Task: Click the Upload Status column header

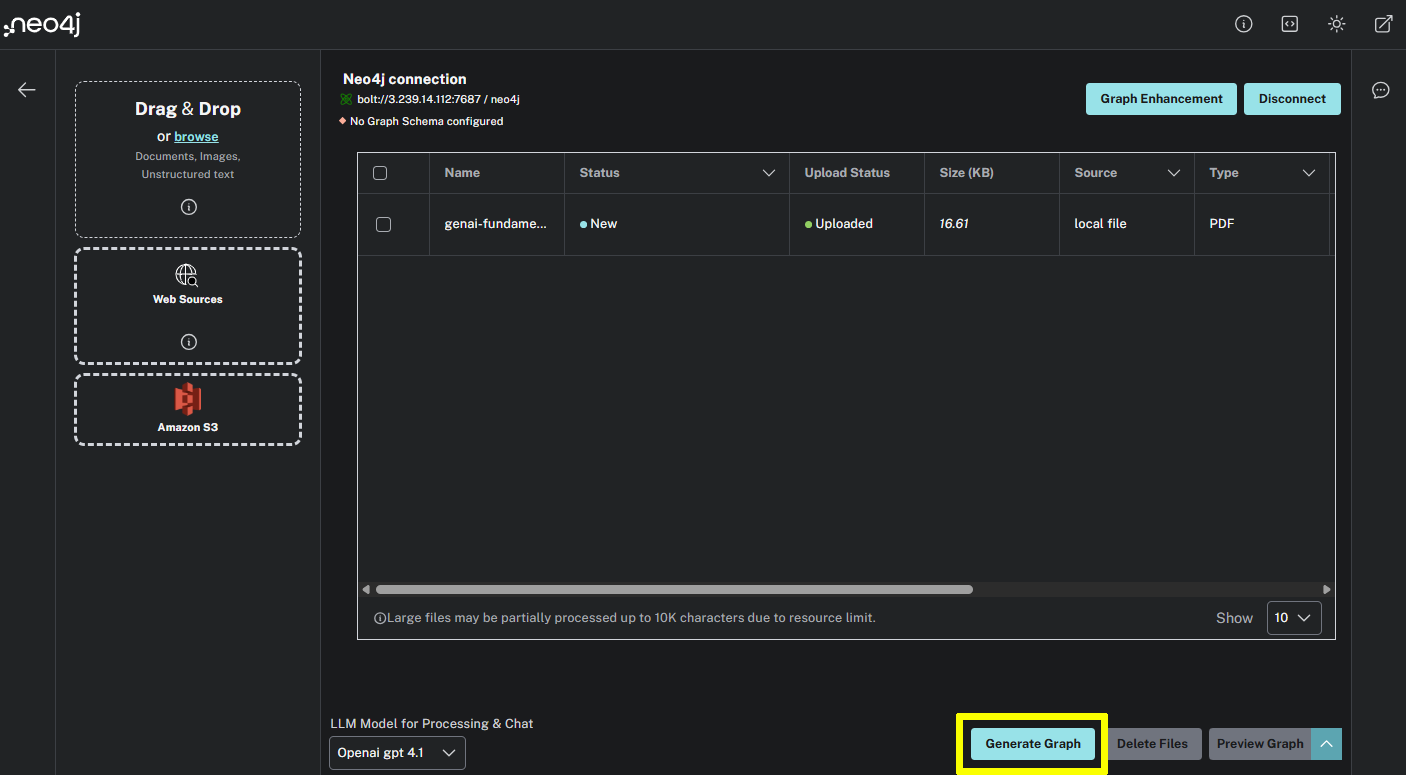Action: [847, 173]
